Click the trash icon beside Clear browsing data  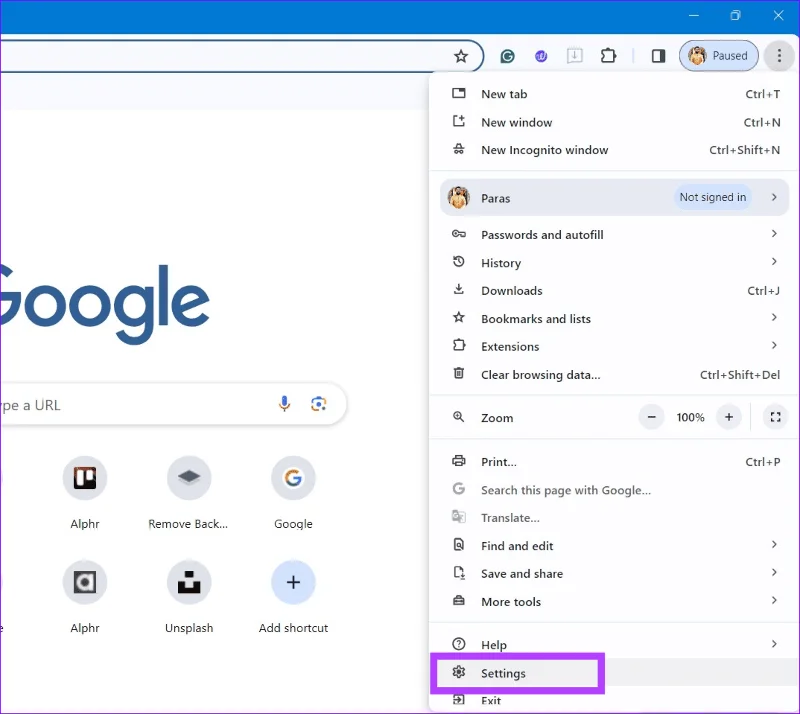[459, 373]
